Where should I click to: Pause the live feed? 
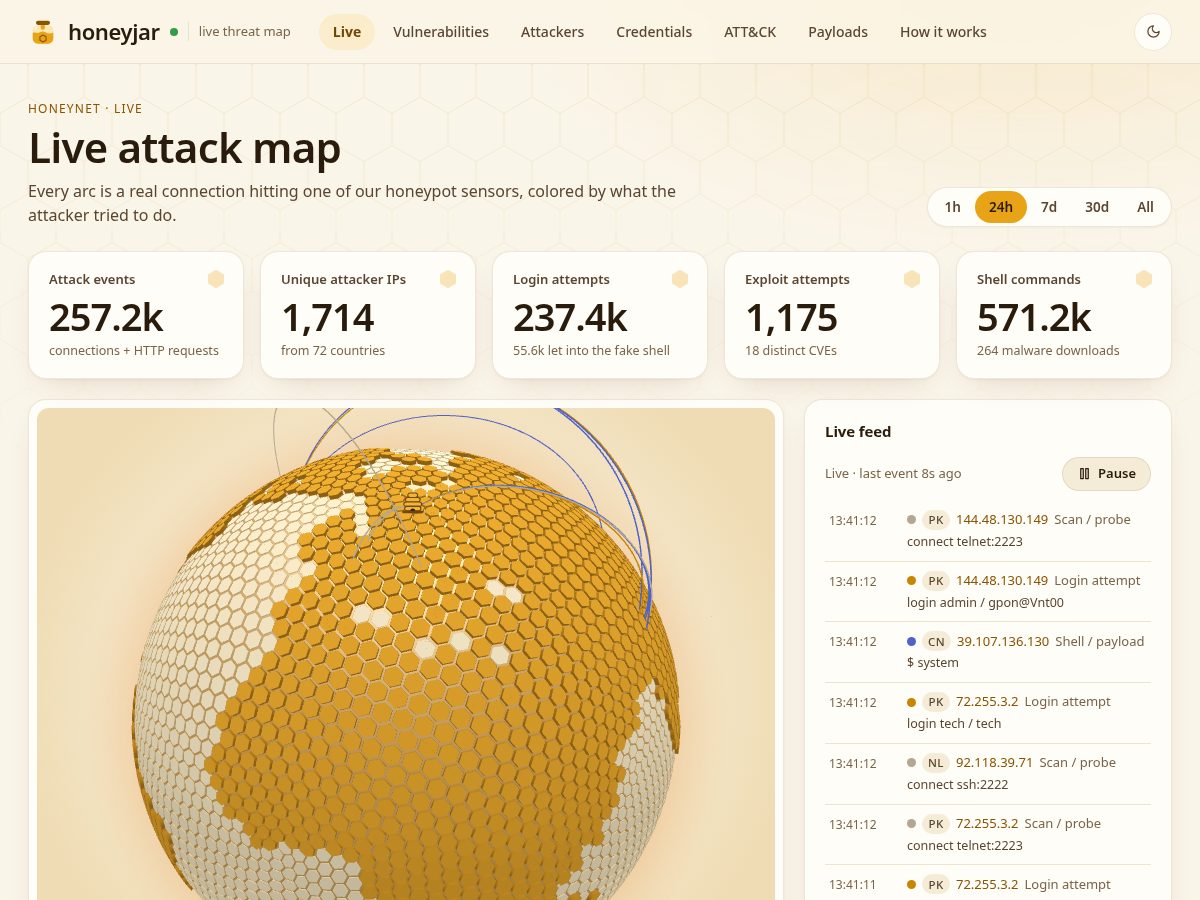click(x=1106, y=474)
